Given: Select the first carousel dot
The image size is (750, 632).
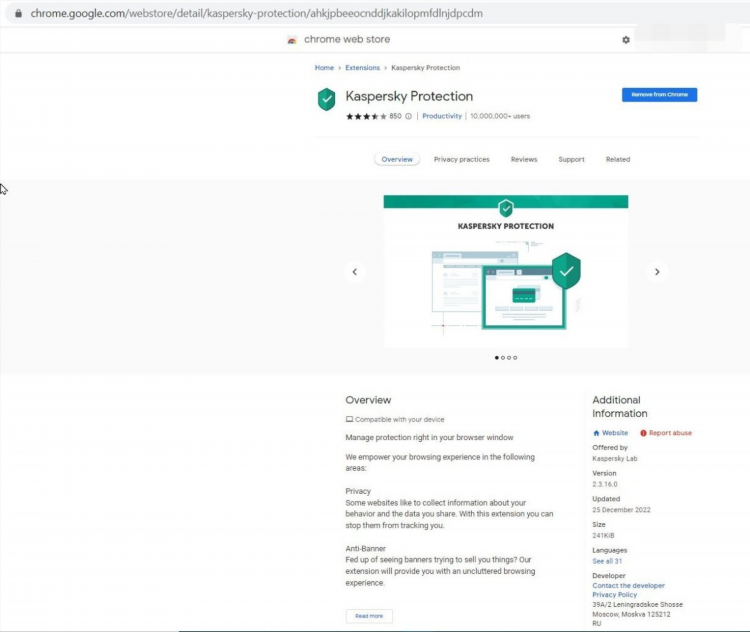Looking at the screenshot, I should pyautogui.click(x=496, y=358).
